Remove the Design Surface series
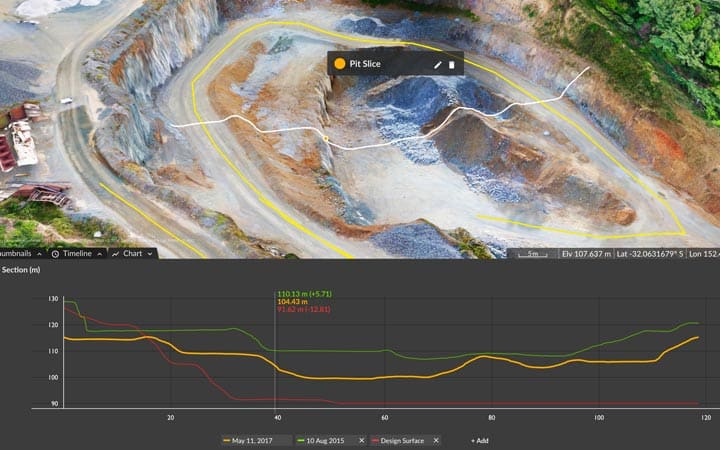This screenshot has width=720, height=450. pos(436,440)
